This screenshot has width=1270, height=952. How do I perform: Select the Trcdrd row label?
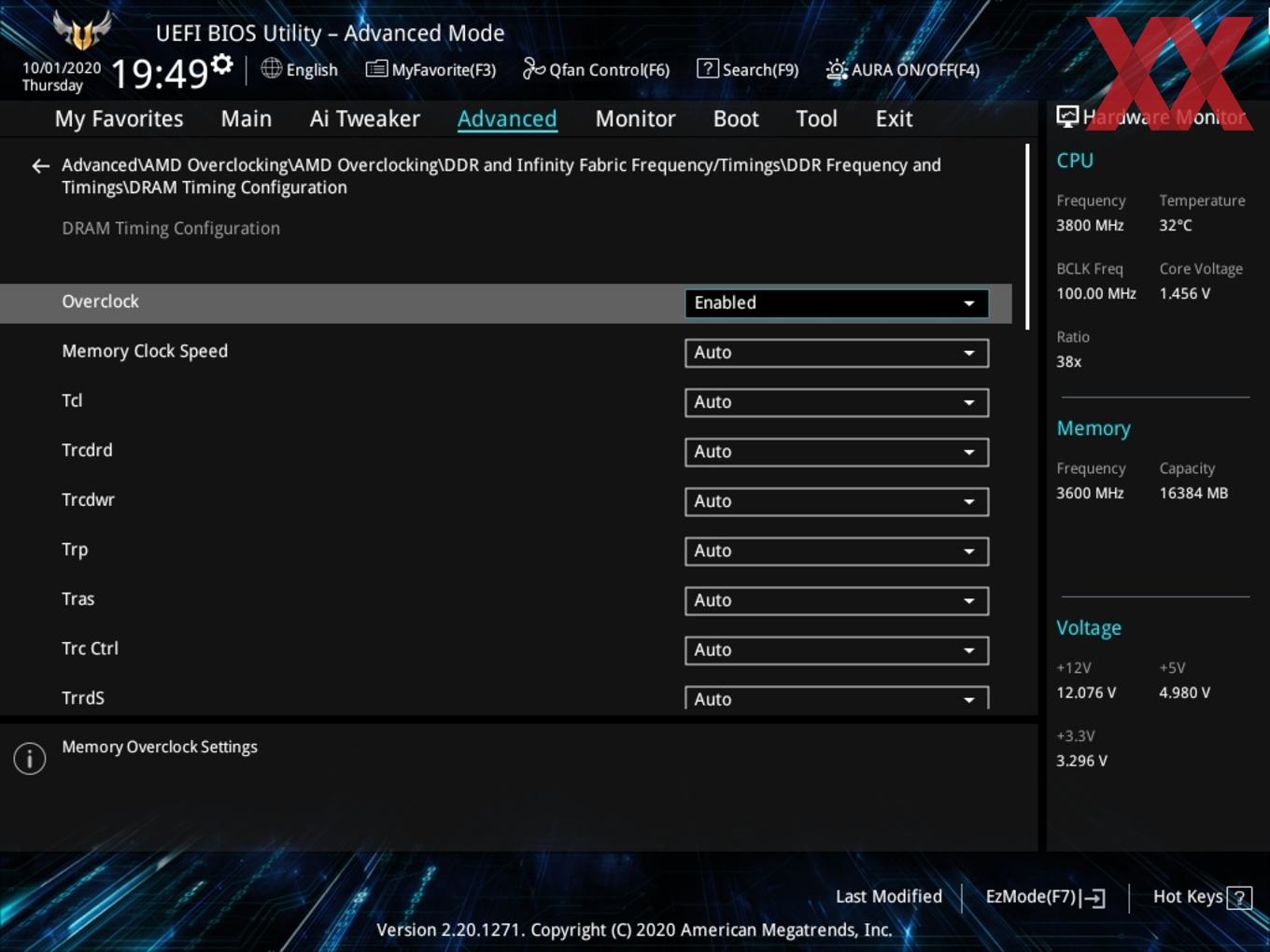(87, 450)
